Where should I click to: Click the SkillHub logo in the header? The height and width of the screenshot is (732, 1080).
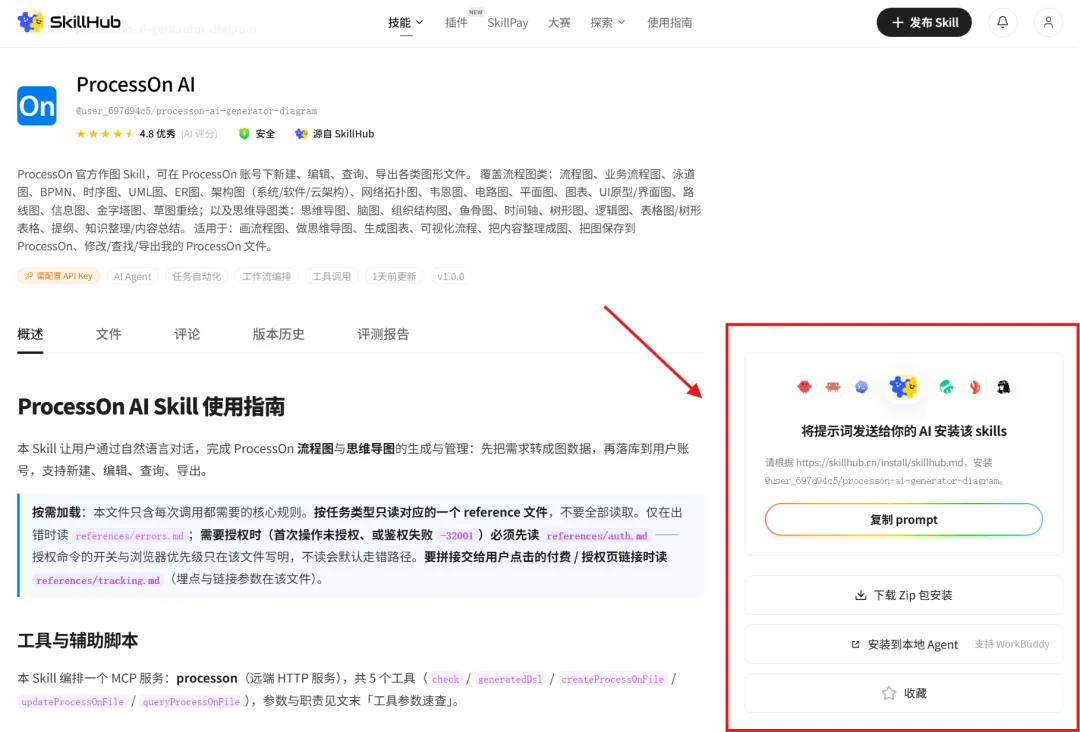tap(68, 22)
